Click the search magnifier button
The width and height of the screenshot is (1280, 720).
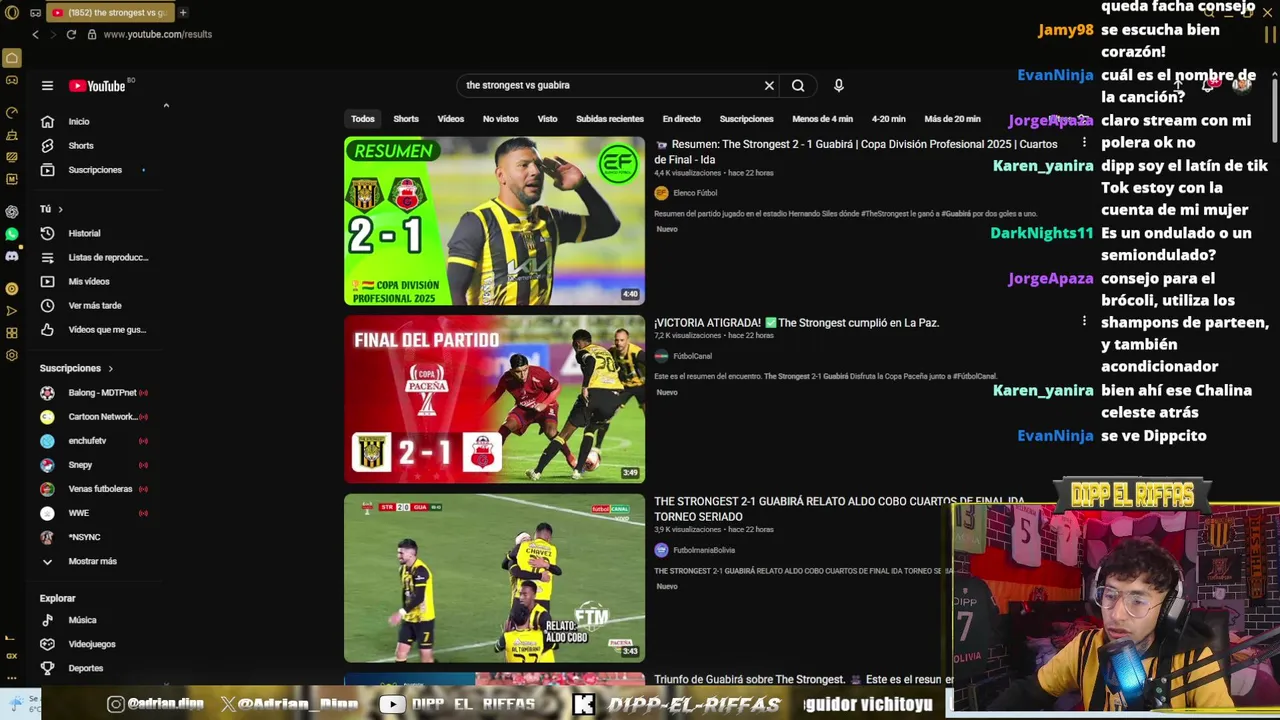(x=798, y=86)
